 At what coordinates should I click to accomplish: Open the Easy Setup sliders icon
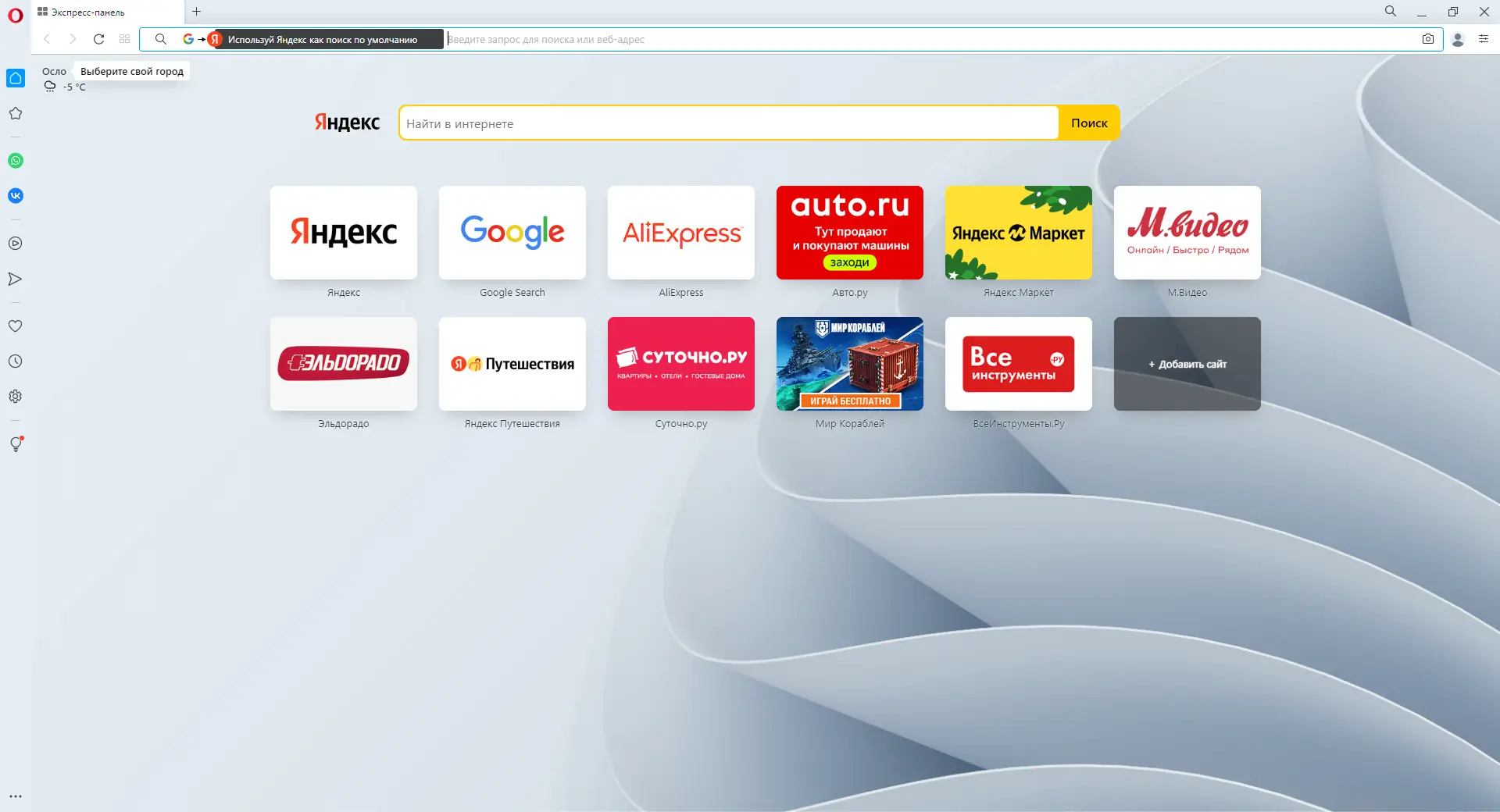[x=1484, y=39]
